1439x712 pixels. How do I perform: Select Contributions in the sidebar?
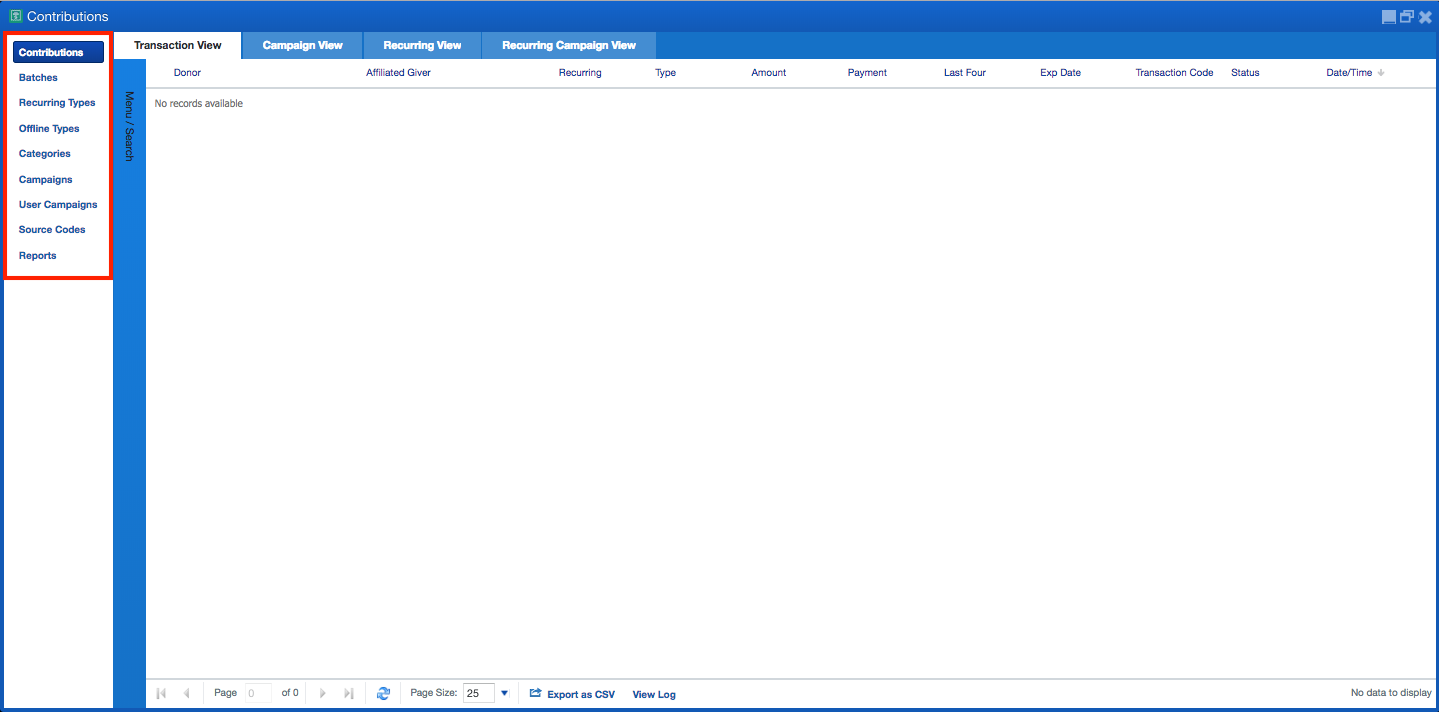point(58,52)
